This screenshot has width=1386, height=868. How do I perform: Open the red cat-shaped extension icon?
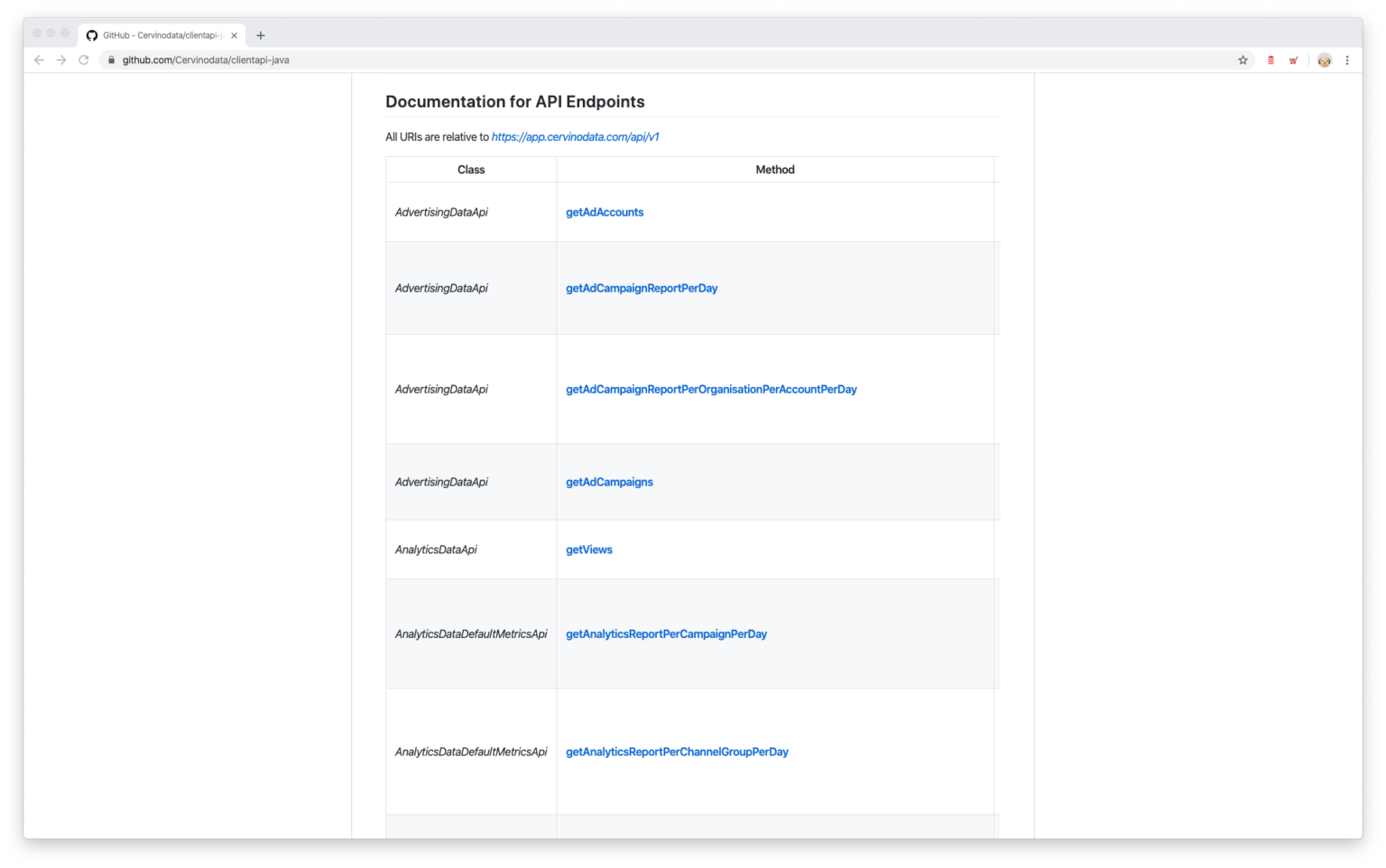1293,60
